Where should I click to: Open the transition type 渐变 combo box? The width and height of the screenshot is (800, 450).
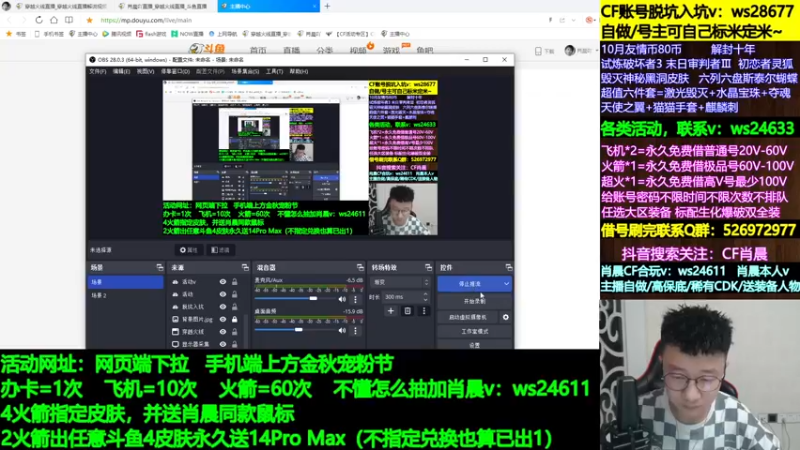coord(401,282)
